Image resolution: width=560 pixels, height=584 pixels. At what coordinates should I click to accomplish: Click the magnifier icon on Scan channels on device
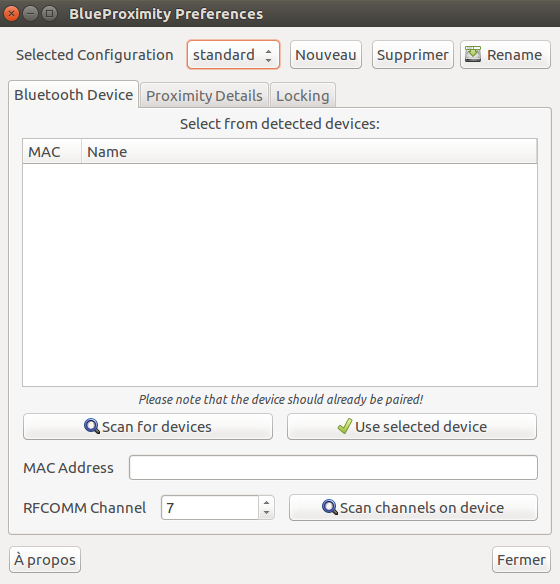330,507
